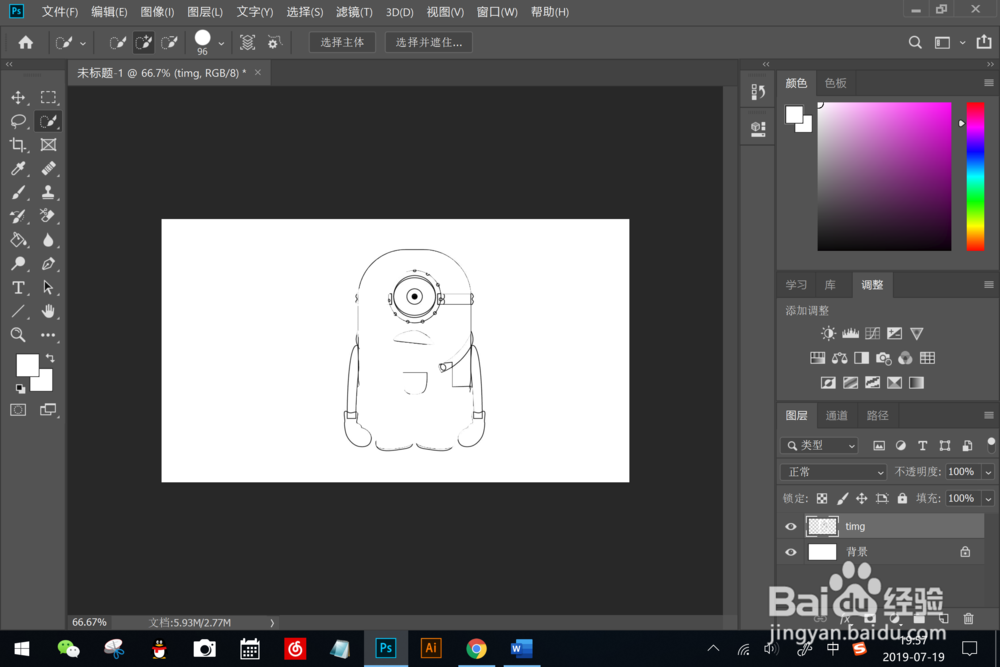This screenshot has width=1000, height=667.
Task: Select the Clone Stamp tool
Action: (48, 192)
